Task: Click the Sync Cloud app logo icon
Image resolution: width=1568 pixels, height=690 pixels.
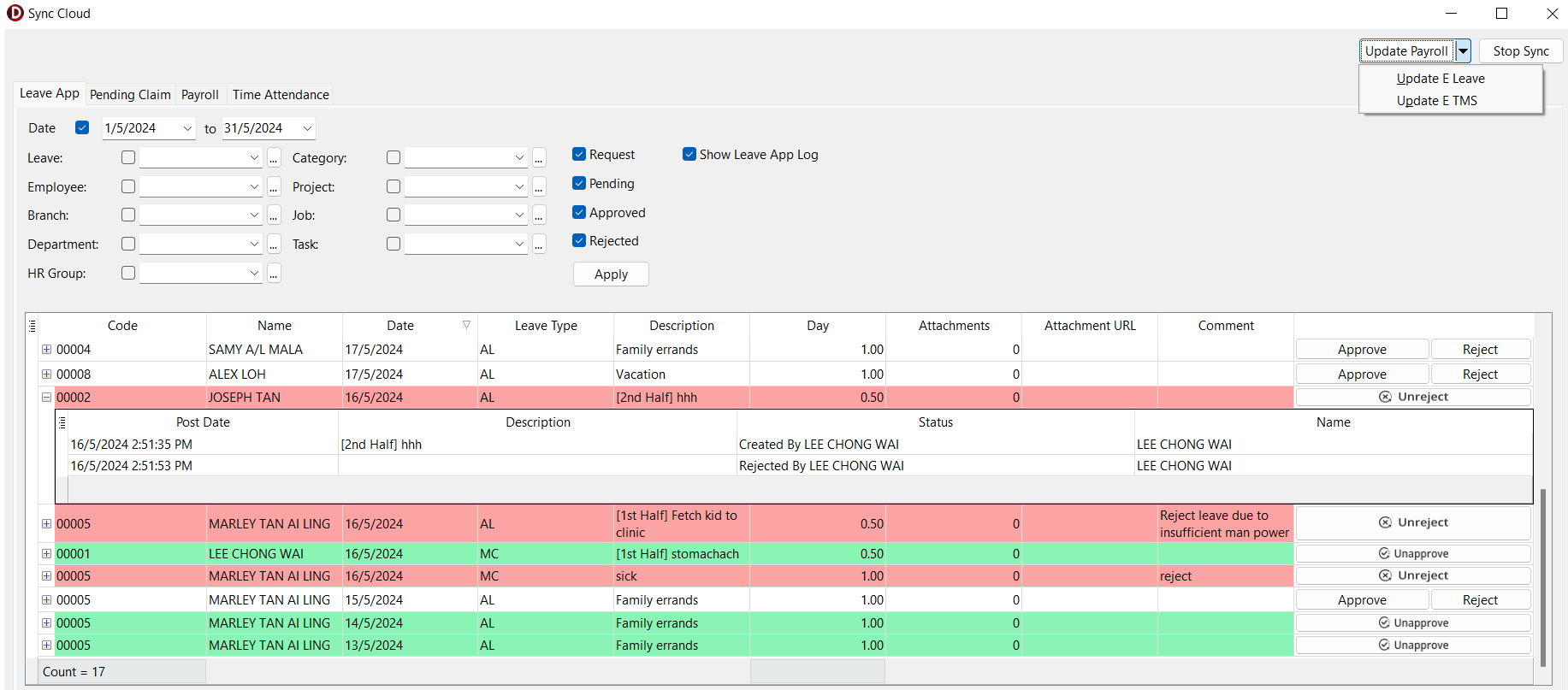Action: pyautogui.click(x=15, y=13)
